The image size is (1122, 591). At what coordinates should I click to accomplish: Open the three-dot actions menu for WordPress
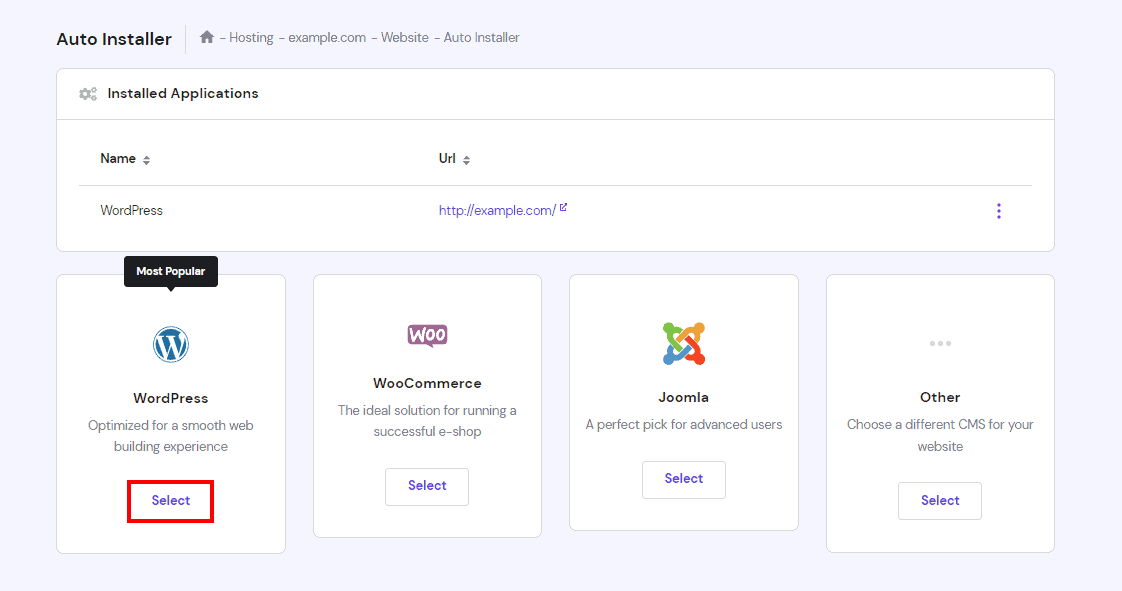[x=998, y=210]
